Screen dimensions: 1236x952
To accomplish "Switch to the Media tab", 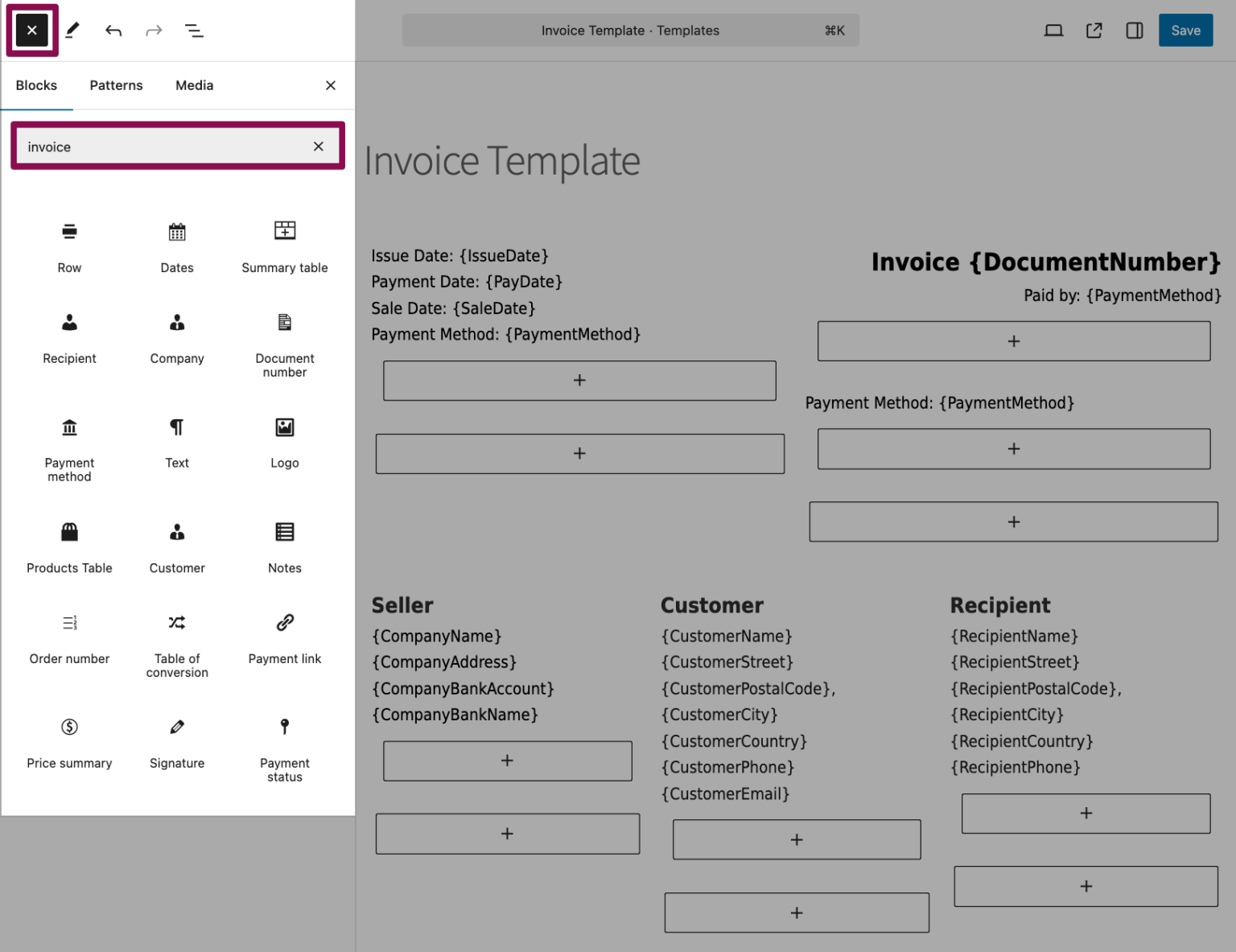I will [x=193, y=84].
